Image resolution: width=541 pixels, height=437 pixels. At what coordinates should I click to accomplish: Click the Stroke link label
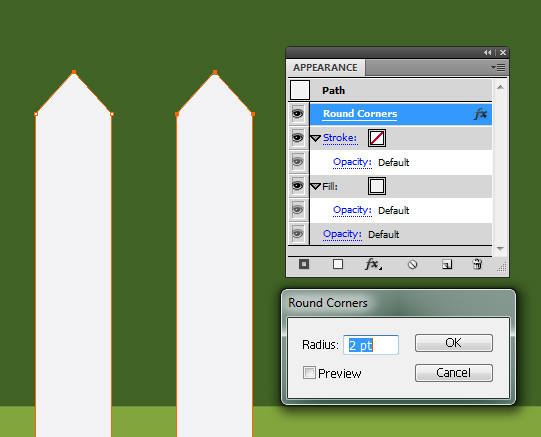click(x=340, y=138)
